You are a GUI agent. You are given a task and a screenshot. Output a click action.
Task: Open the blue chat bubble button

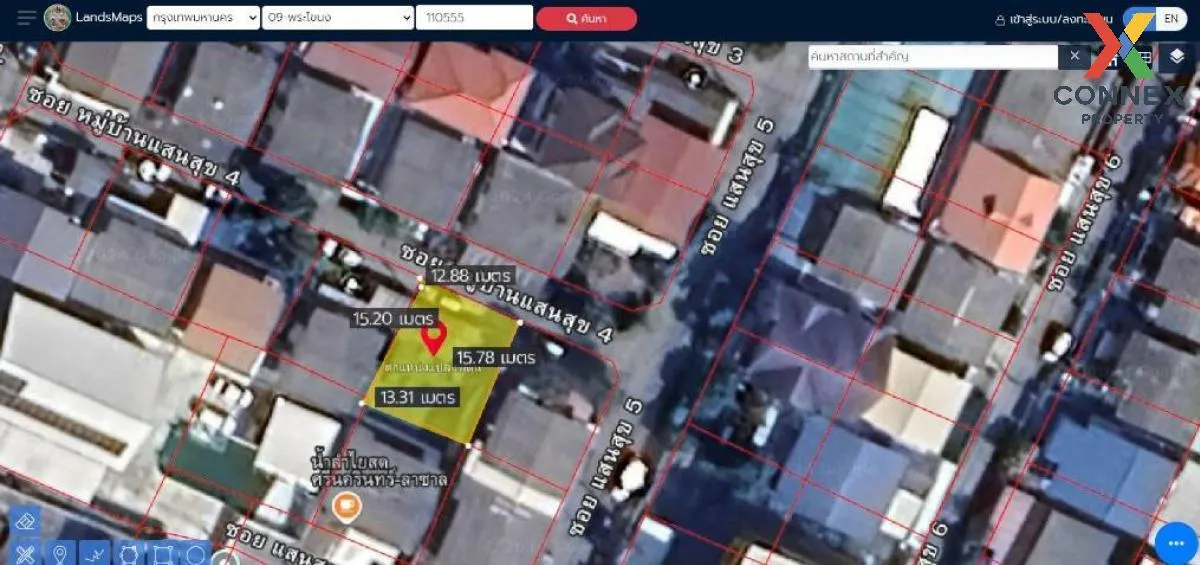1175,543
